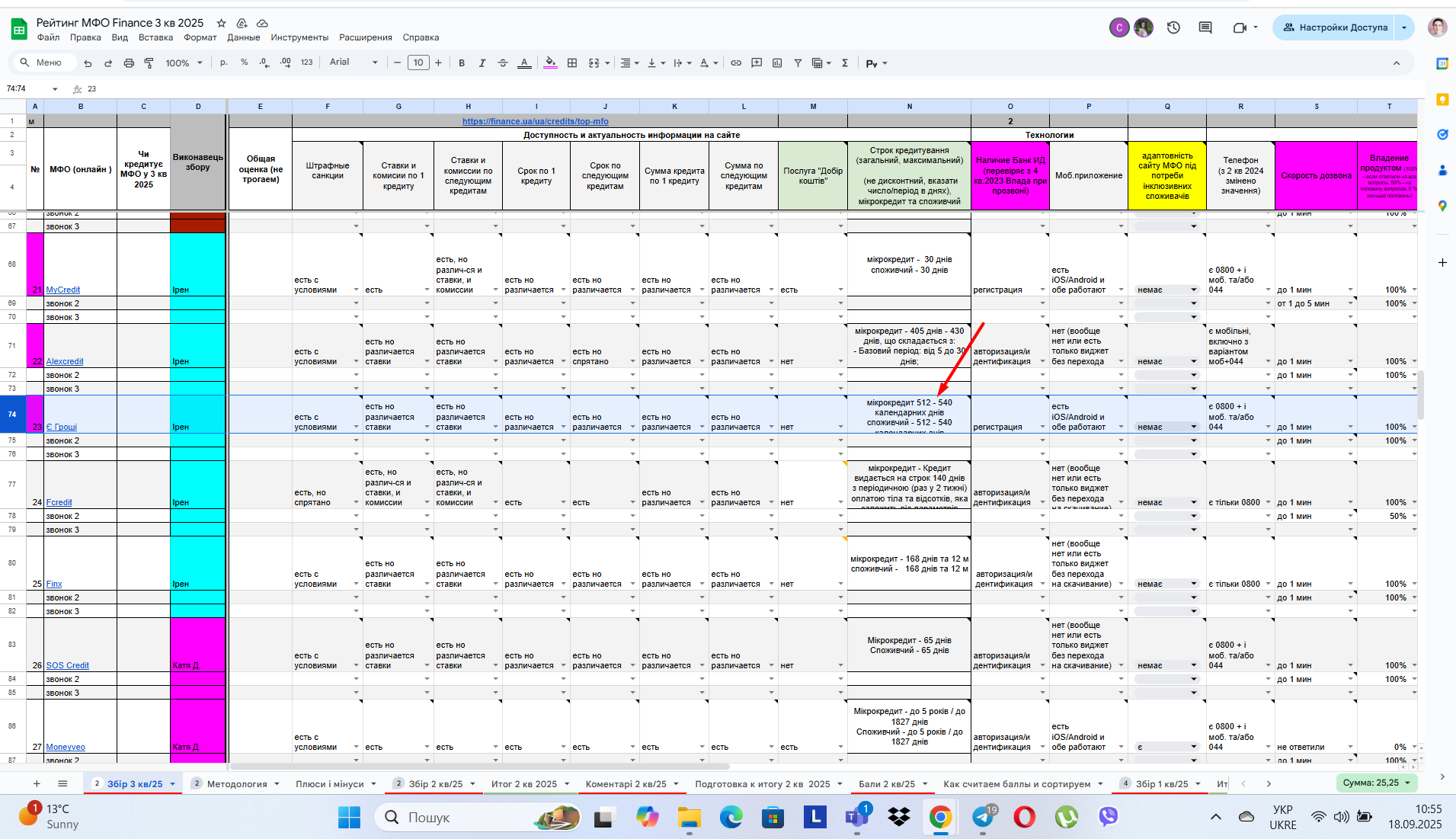Click the Insert link icon
Screen dimensions: 1456x839
pos(736,63)
